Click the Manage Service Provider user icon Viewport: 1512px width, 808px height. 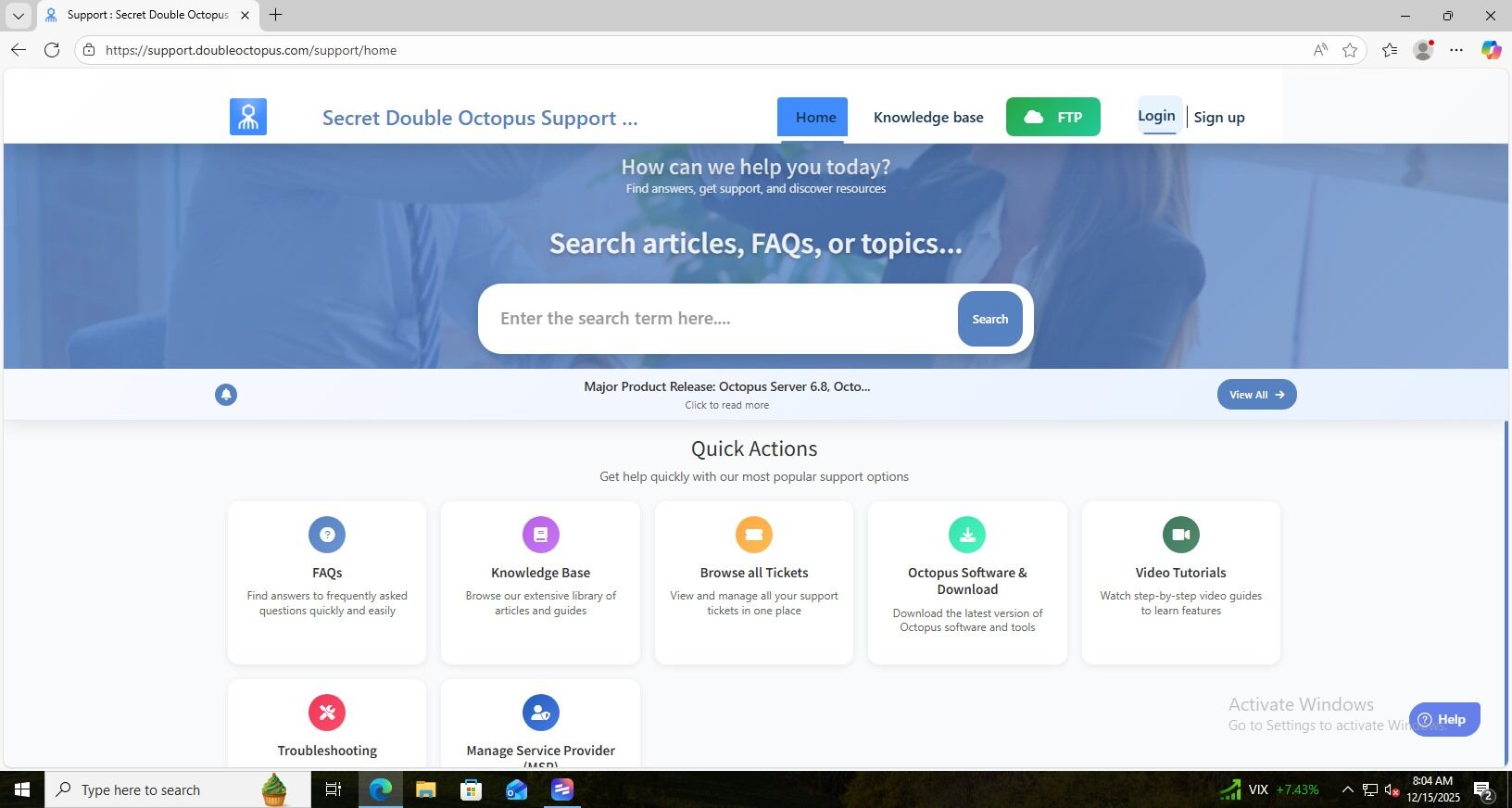point(541,713)
